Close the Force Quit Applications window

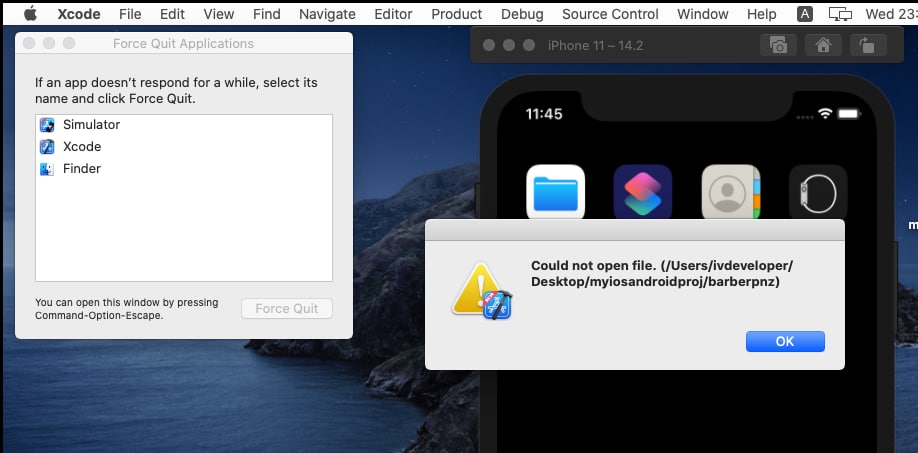pyautogui.click(x=29, y=43)
